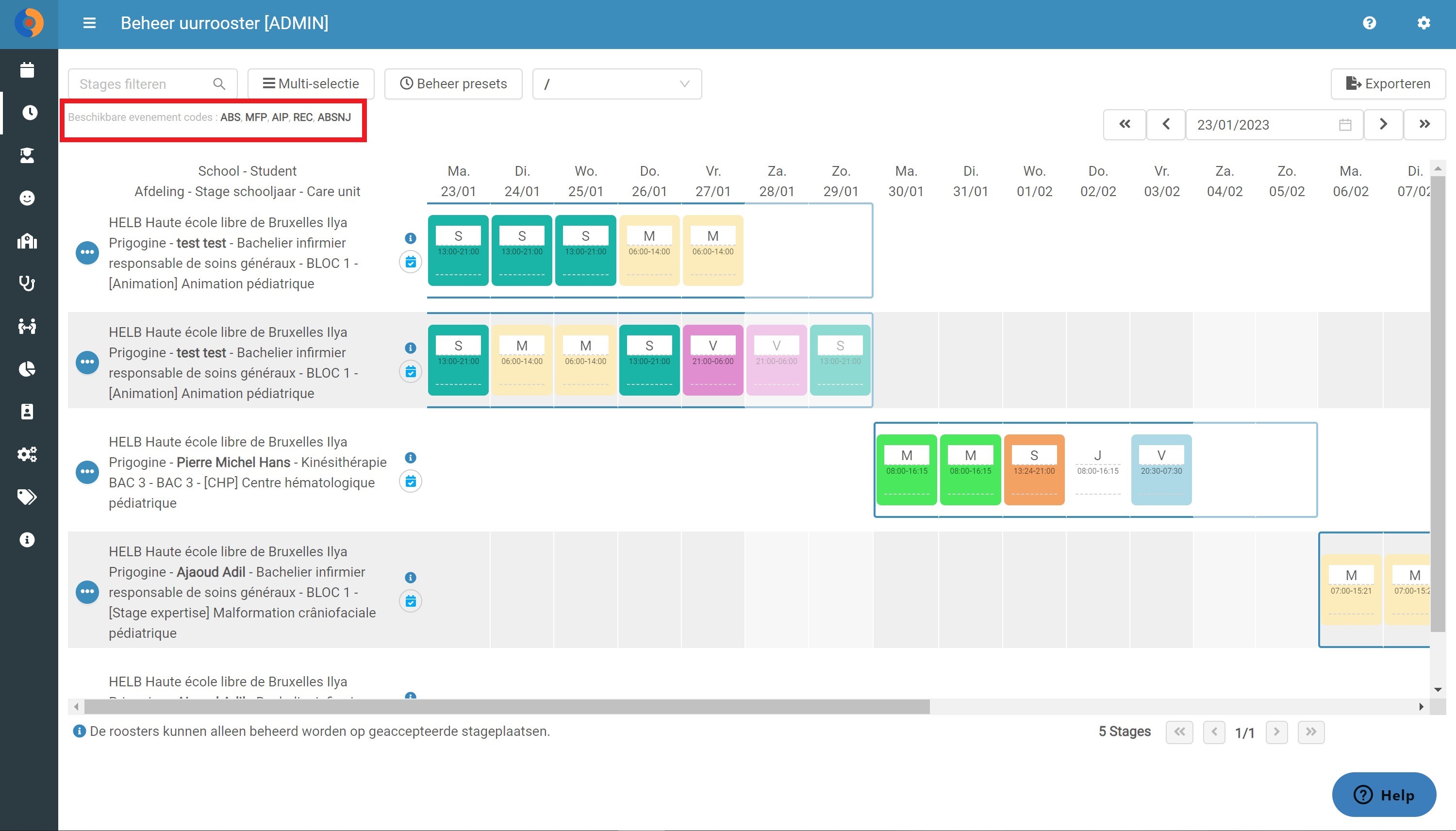
Task: Open settings gear in top right
Action: tap(1423, 23)
